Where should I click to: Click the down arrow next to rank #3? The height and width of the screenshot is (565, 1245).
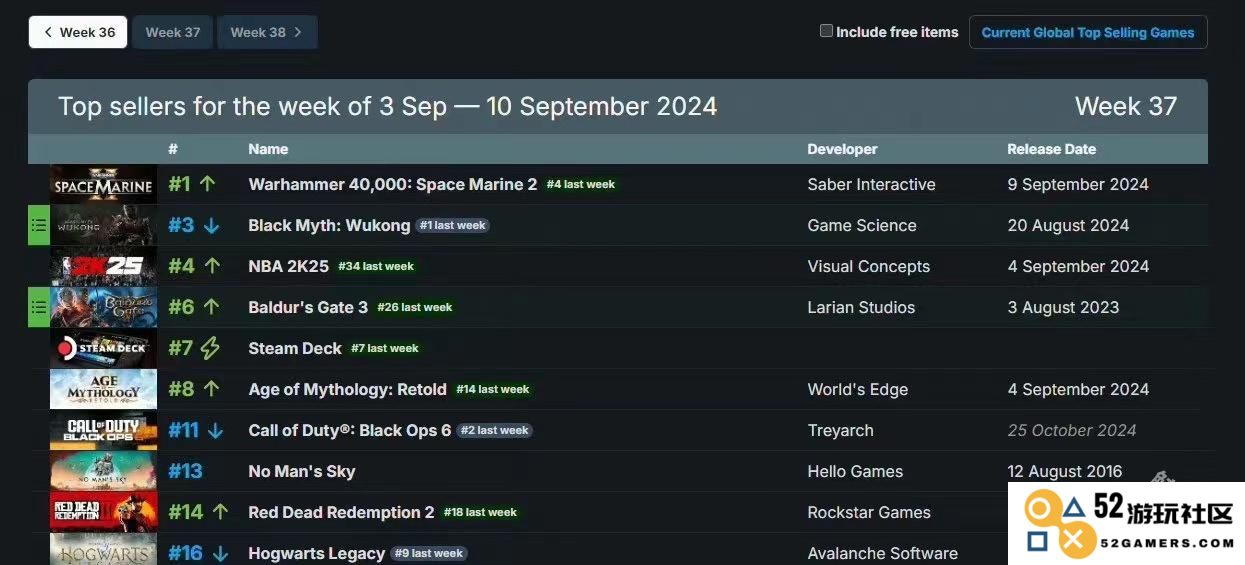click(211, 226)
